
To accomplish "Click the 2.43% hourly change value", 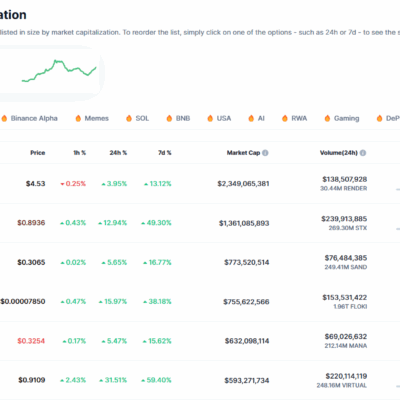I will click(x=73, y=380).
